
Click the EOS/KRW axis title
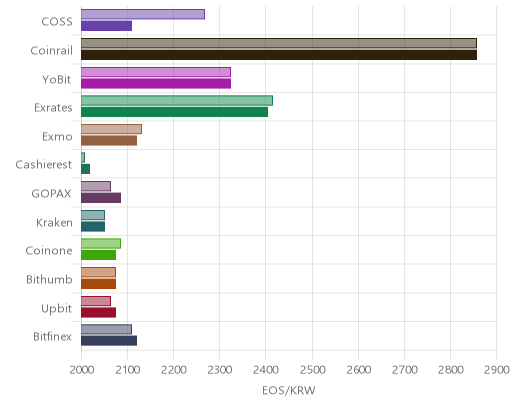(289, 391)
